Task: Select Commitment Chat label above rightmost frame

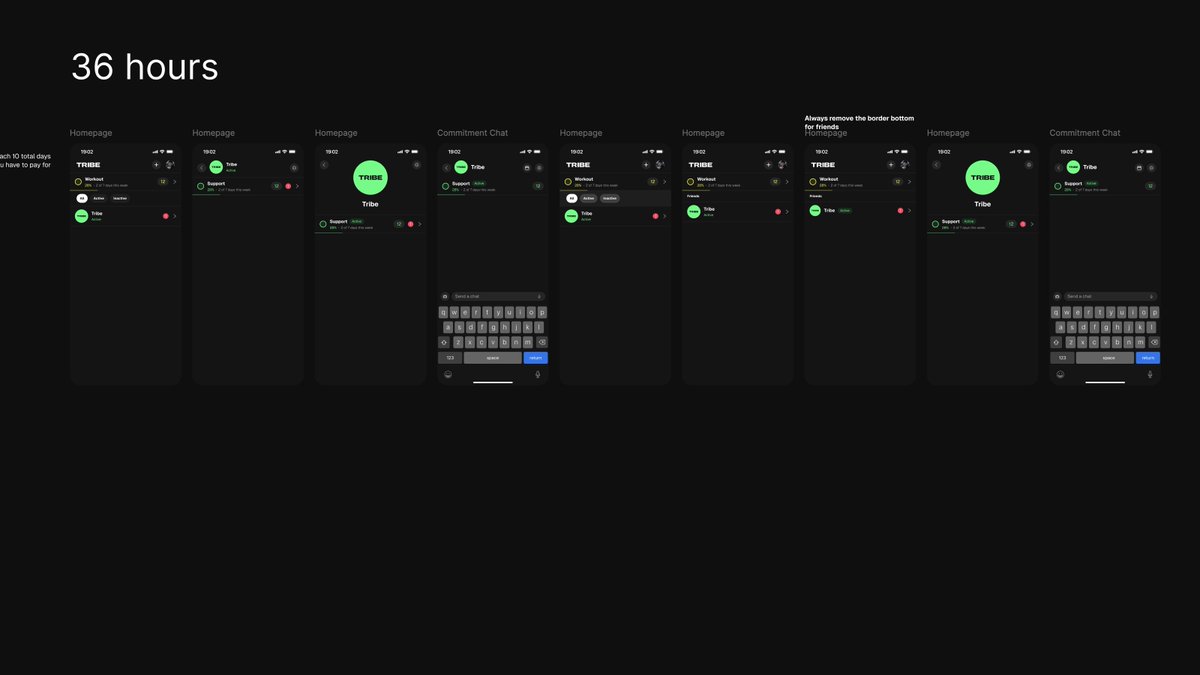Action: 1085,133
